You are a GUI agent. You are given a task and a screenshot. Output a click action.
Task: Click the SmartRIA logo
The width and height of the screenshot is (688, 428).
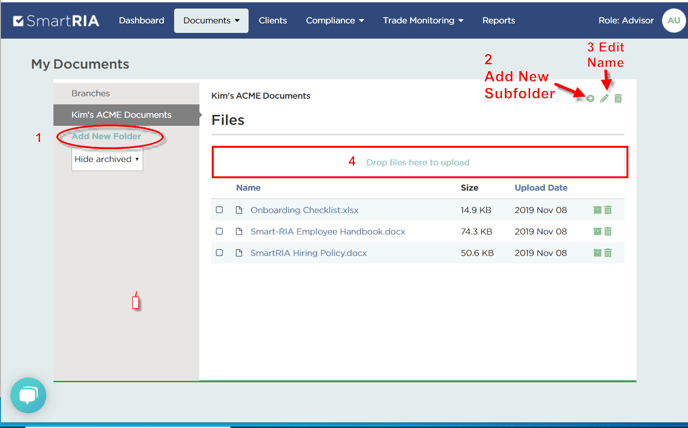click(x=56, y=21)
